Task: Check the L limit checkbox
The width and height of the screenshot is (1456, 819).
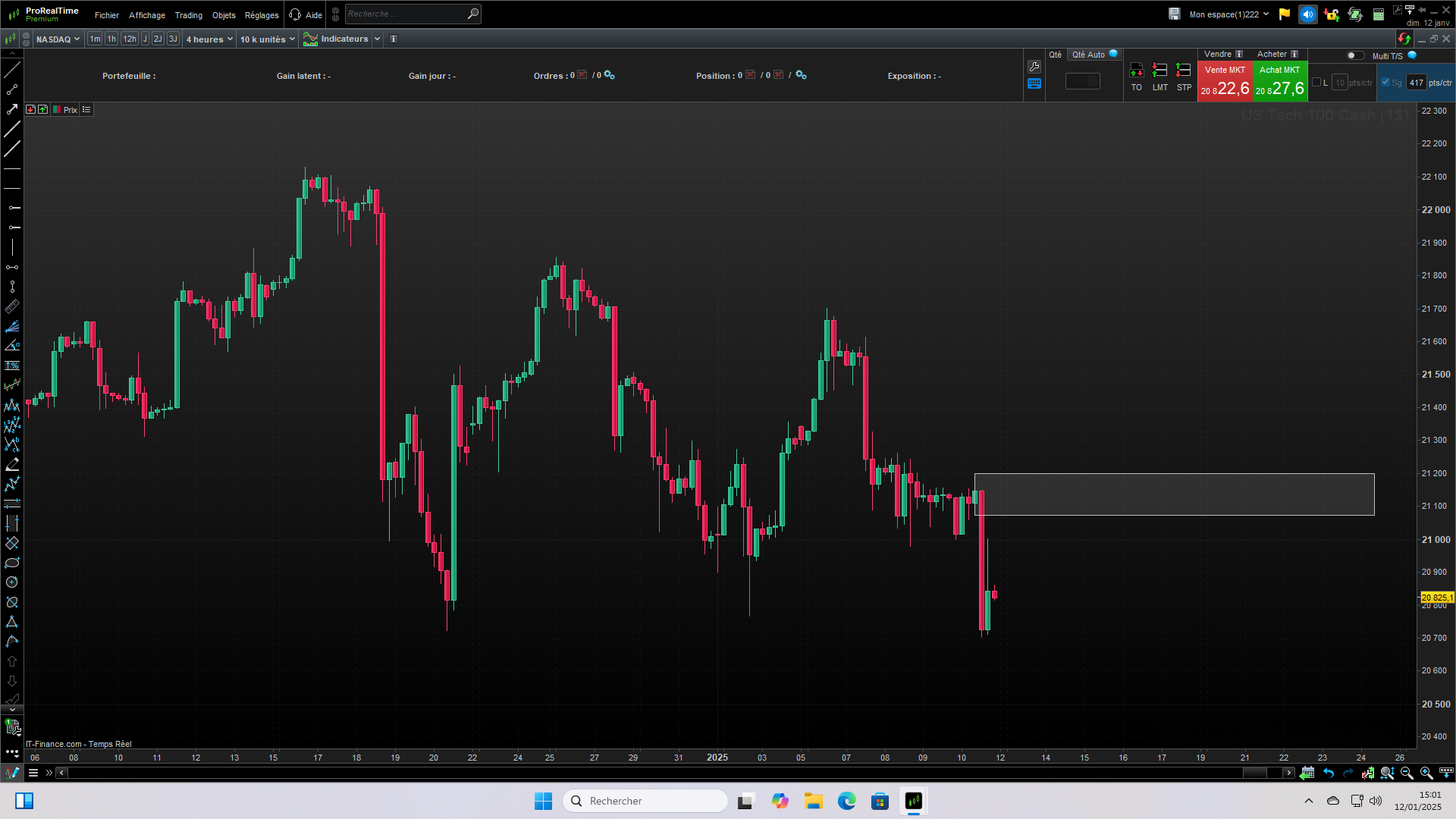Action: coord(1316,83)
